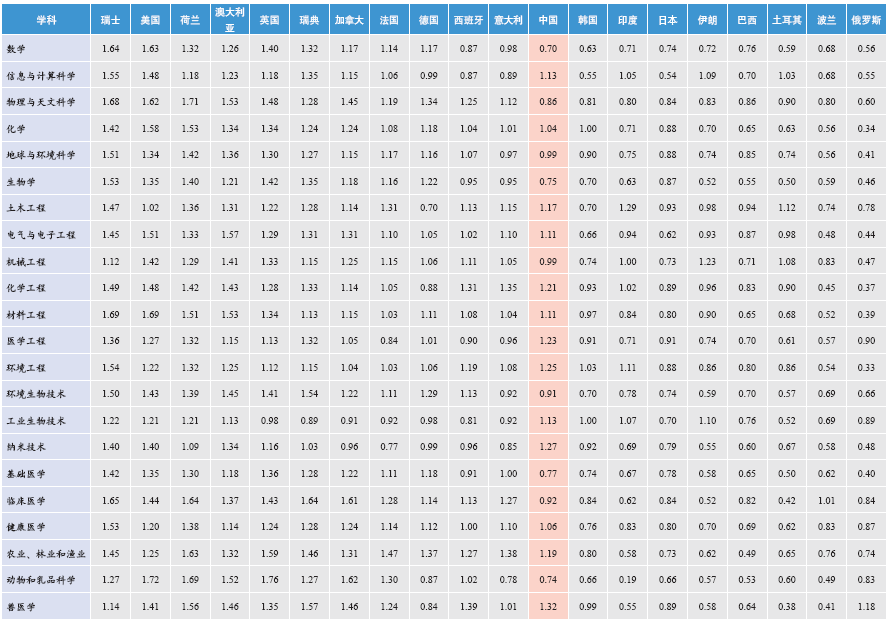Select the 地球与环境科学 row label
The image size is (890, 624).
coord(40,155)
